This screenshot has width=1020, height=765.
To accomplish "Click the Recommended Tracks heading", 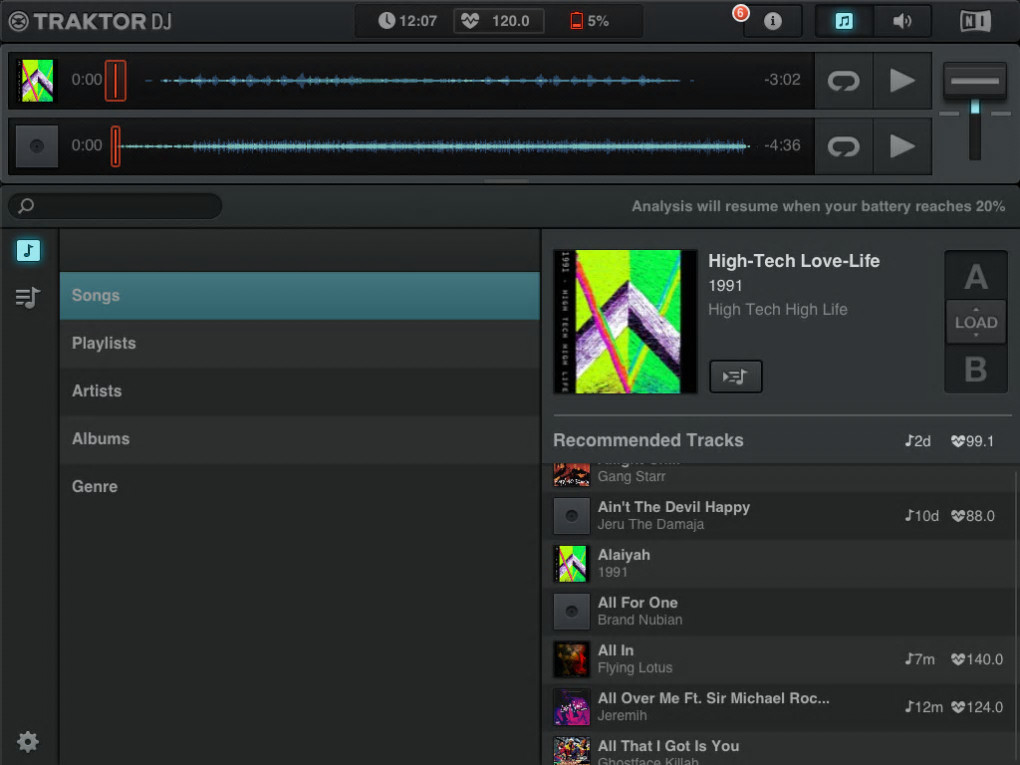I will click(648, 440).
